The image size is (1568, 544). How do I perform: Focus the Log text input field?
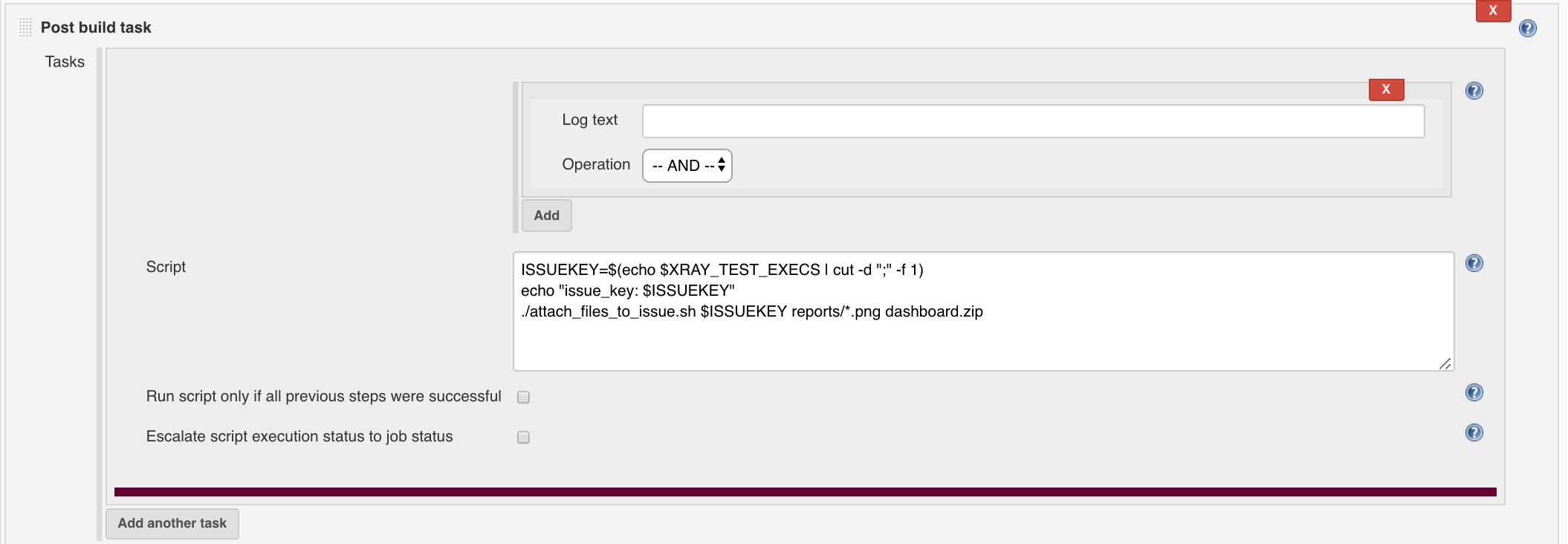coord(1033,121)
